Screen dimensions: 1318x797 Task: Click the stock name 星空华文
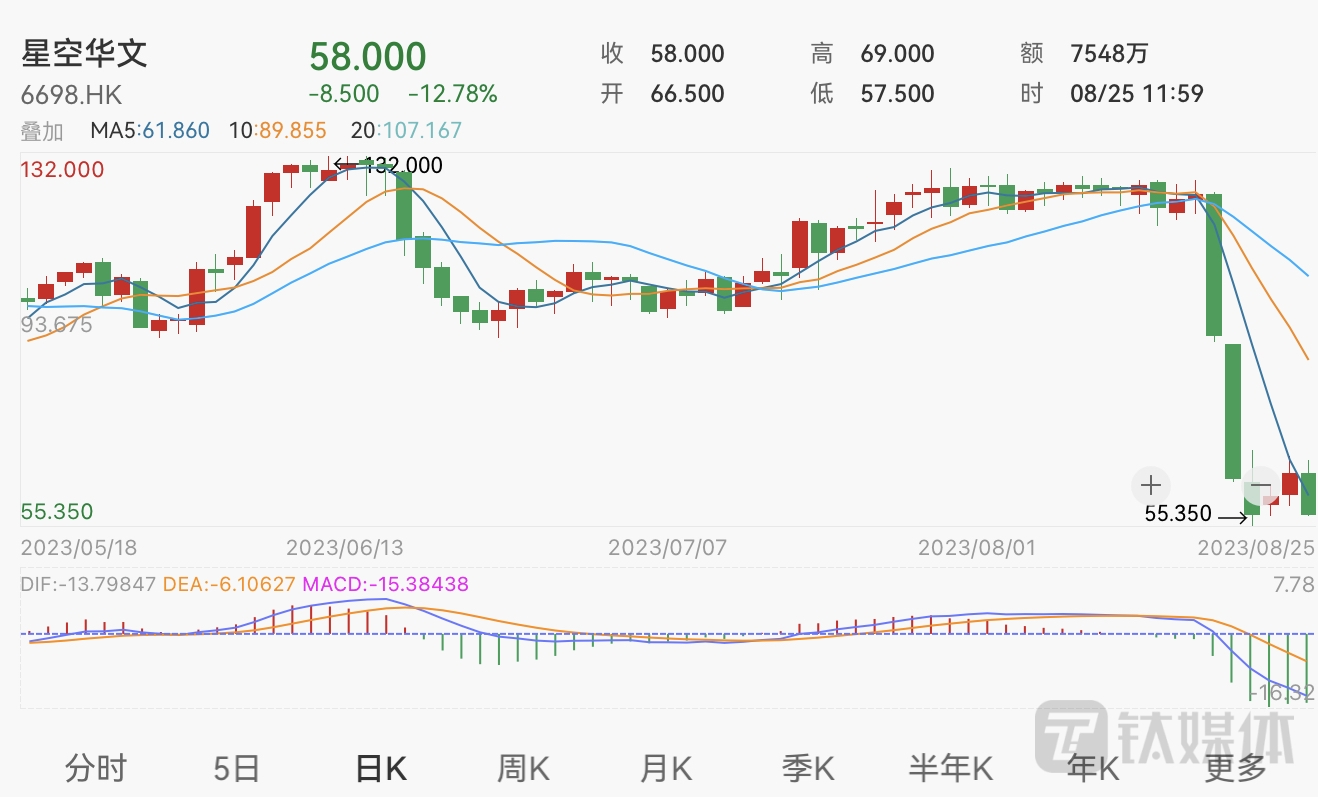84,53
